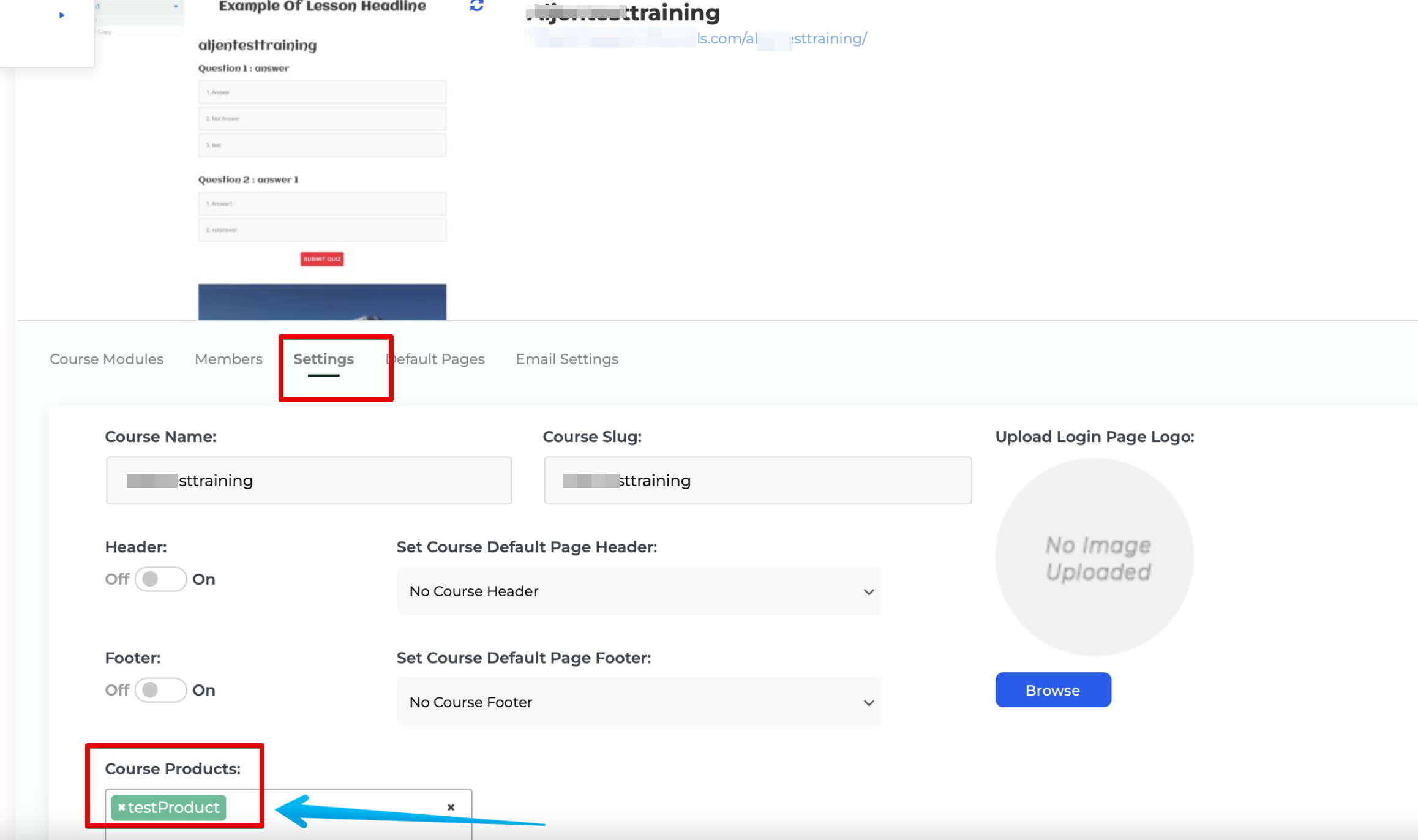This screenshot has height=840, width=1418.
Task: Click the Submit Quiz button in the preview
Action: [x=321, y=259]
